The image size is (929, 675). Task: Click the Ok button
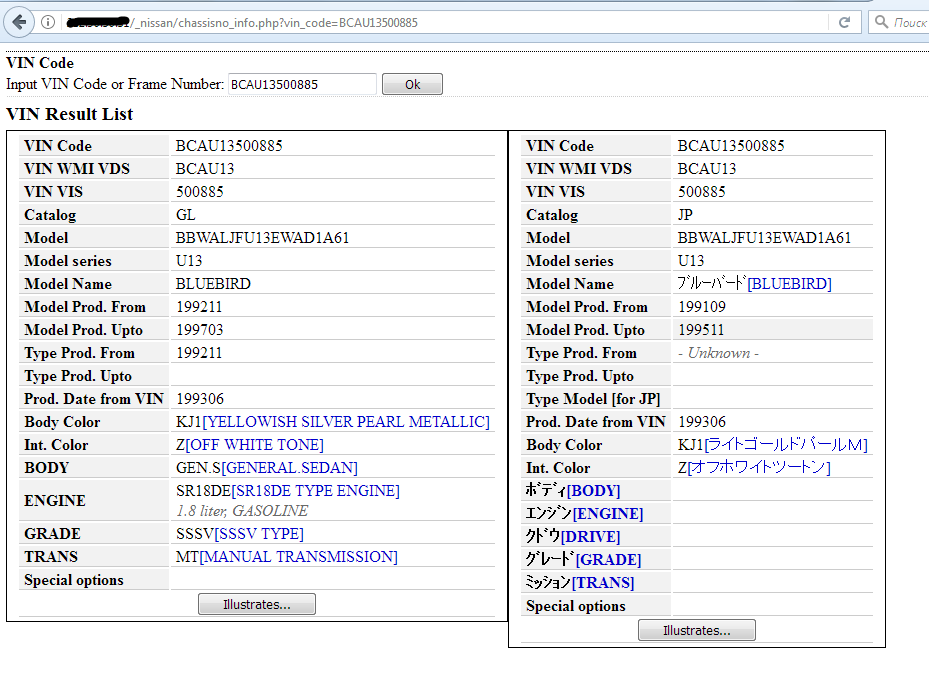click(412, 84)
